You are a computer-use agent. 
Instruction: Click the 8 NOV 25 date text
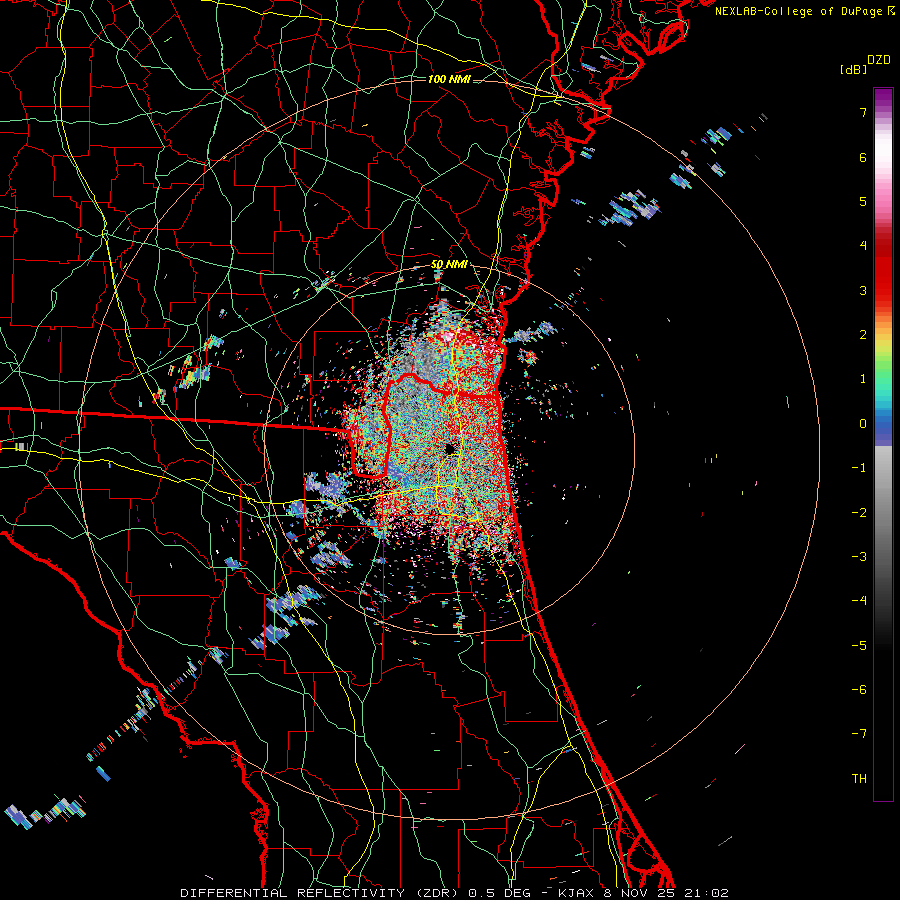638,893
